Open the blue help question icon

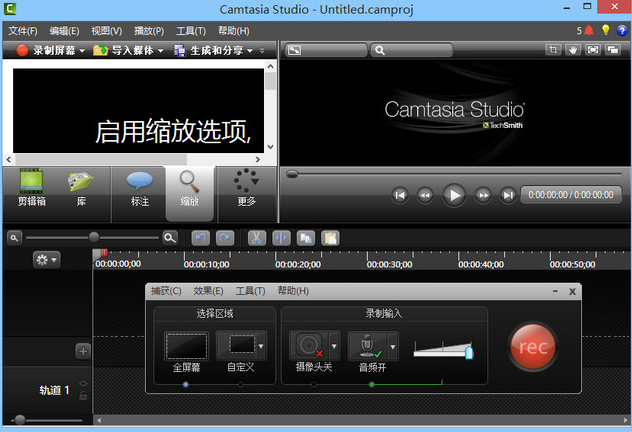(622, 30)
